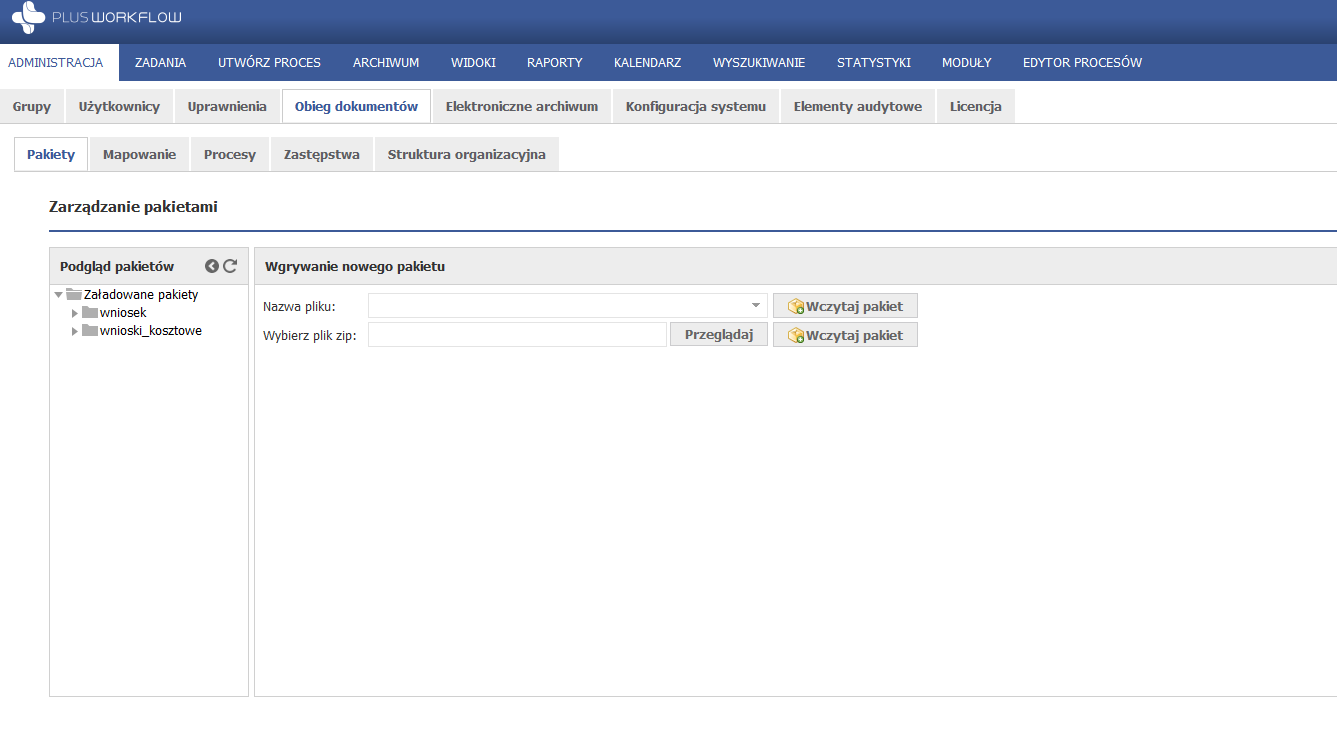The width and height of the screenshot is (1337, 749).
Task: Switch to the Elektroniczne archiwum tab
Action: [x=522, y=106]
